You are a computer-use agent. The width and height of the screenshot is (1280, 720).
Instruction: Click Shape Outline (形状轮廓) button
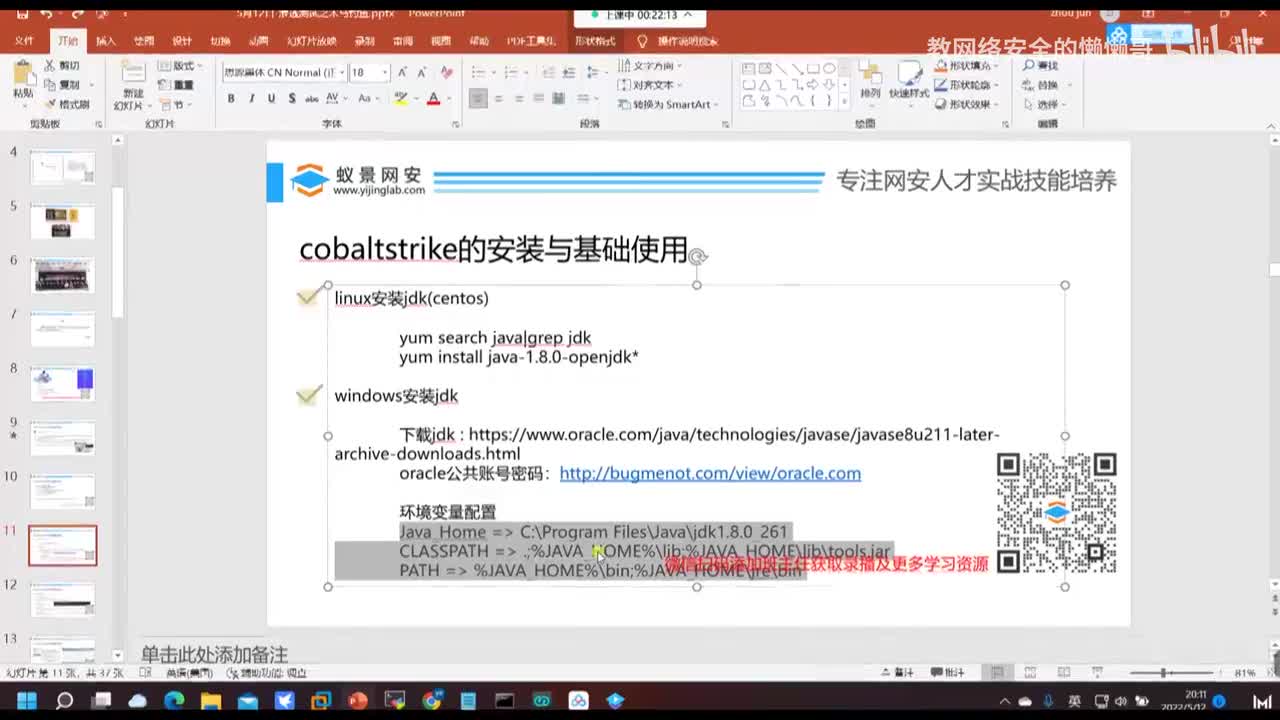964,85
